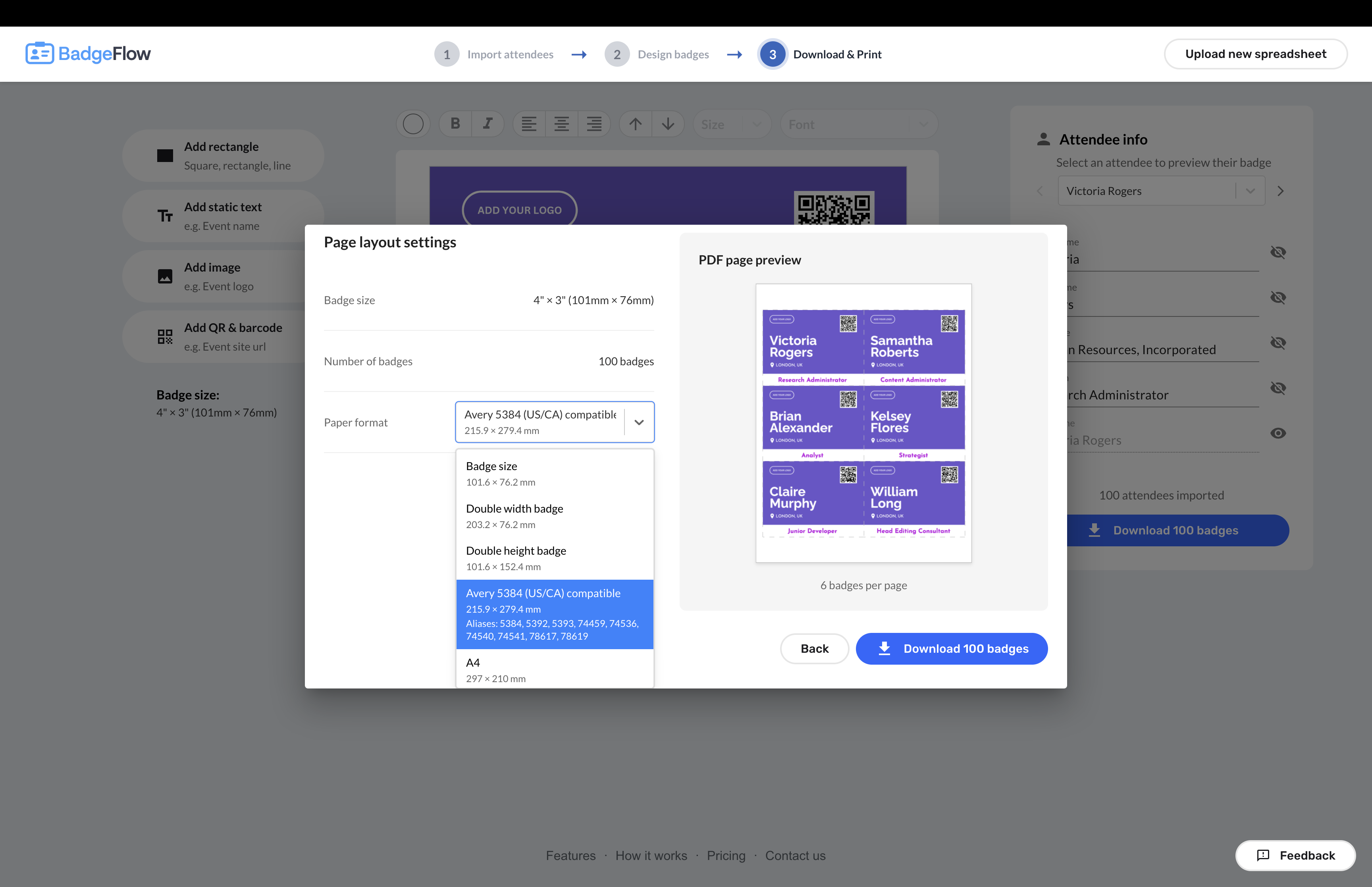Toggle visibility of last name field
Screen dimensions: 1372x887
(x=1278, y=297)
